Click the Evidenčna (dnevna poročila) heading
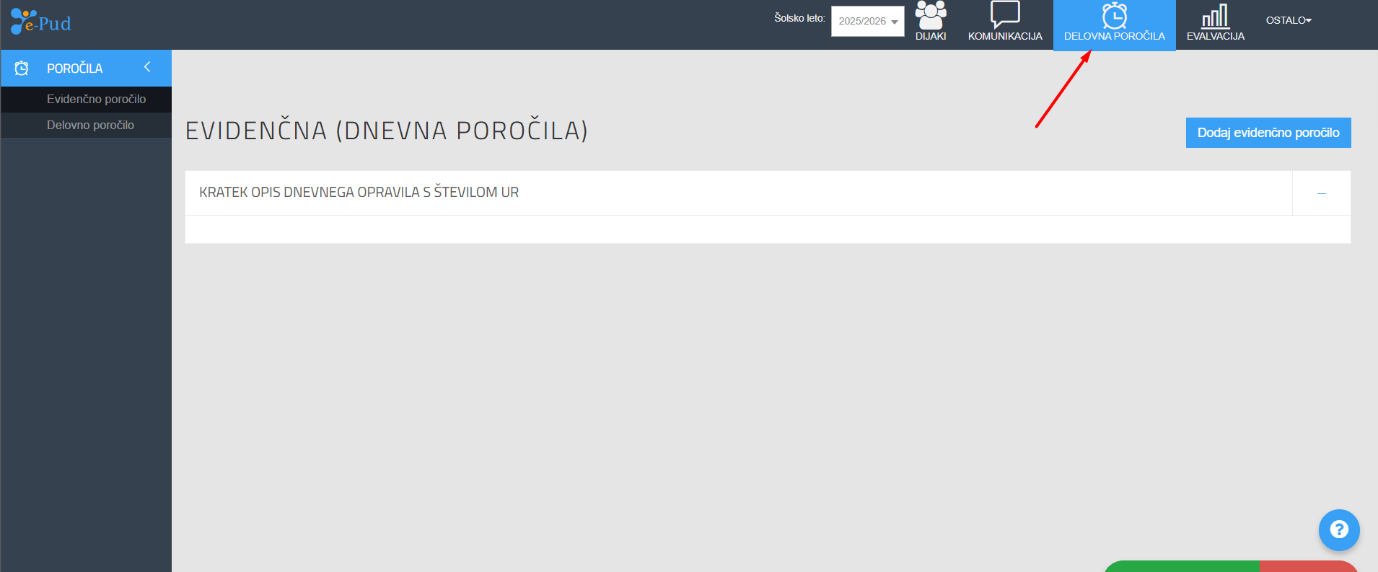 click(387, 131)
